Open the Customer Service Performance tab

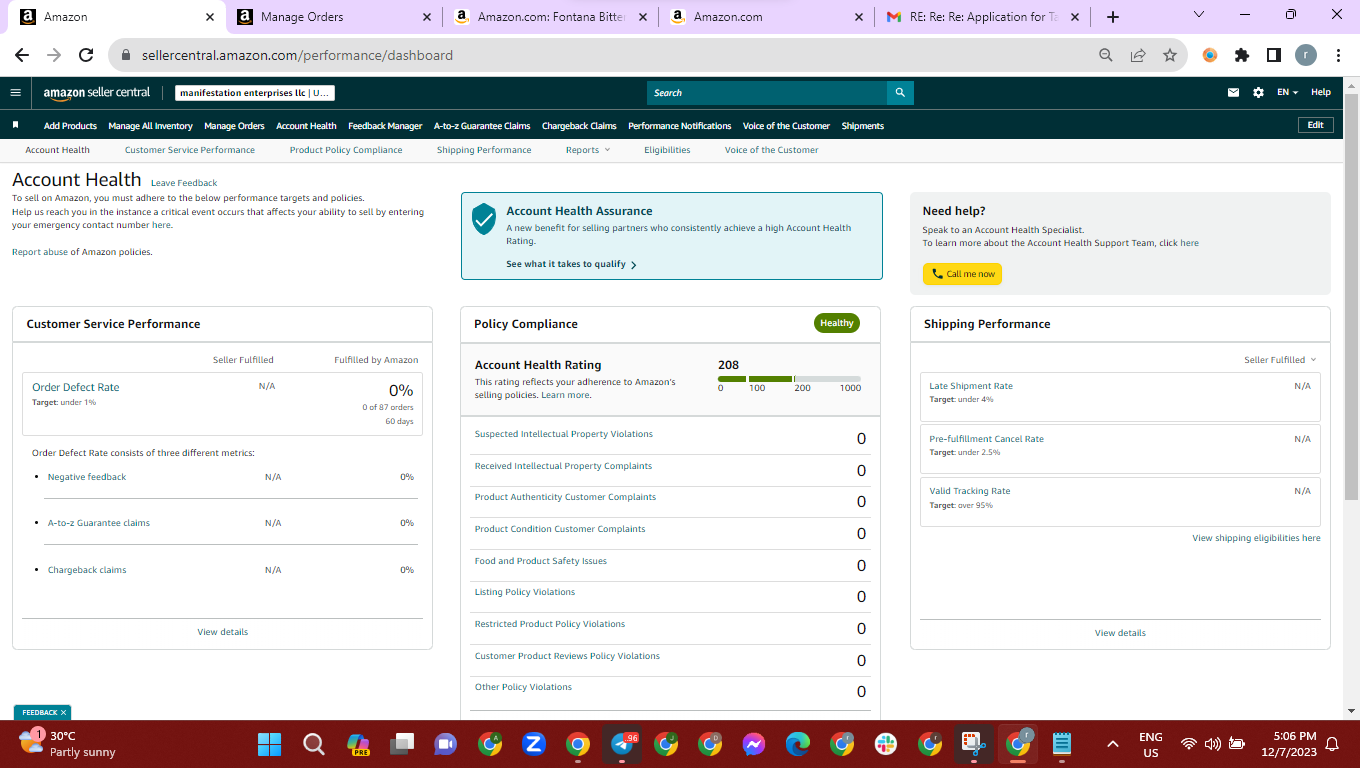pyautogui.click(x=190, y=150)
